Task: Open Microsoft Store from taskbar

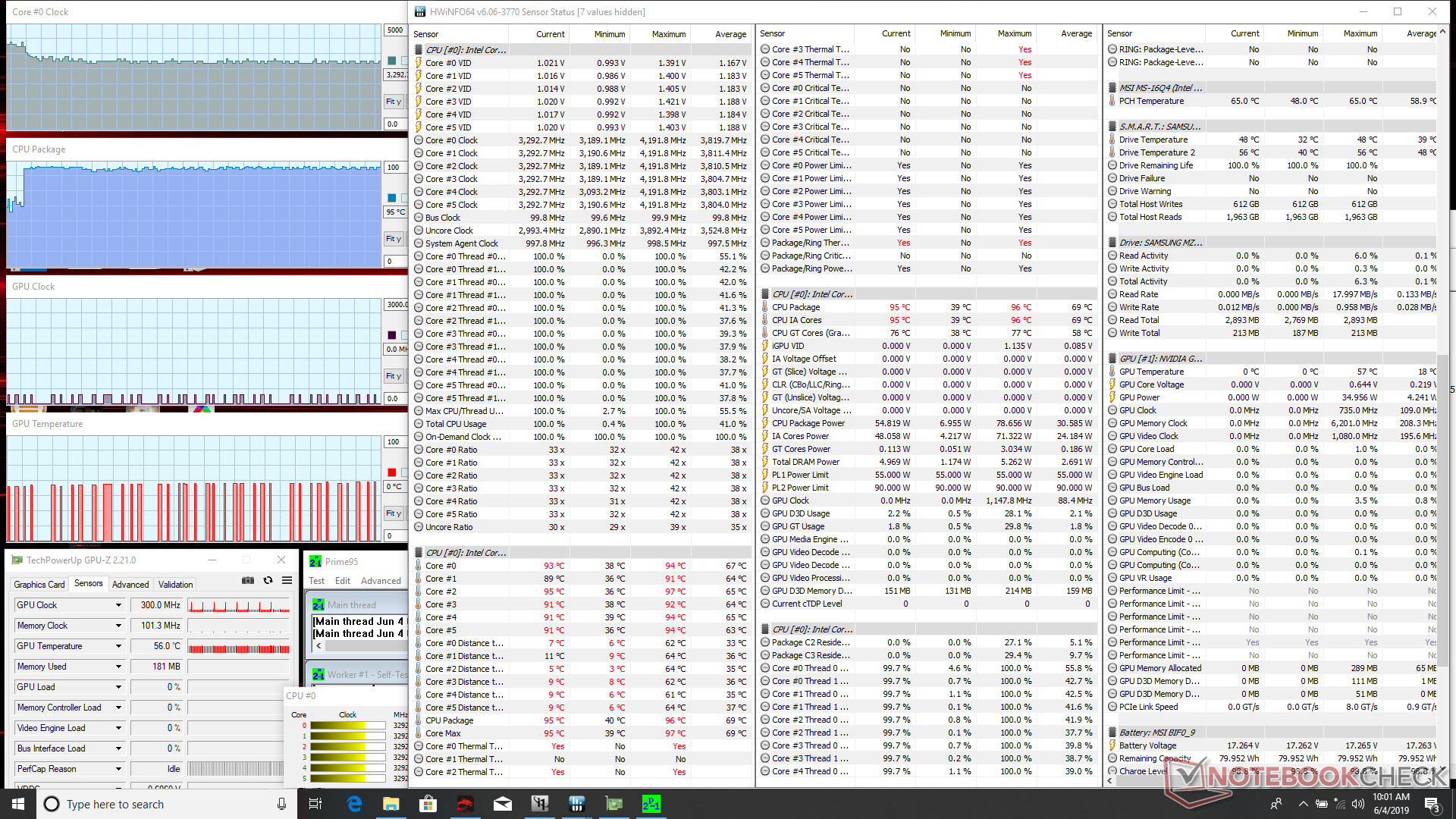Action: [428, 804]
